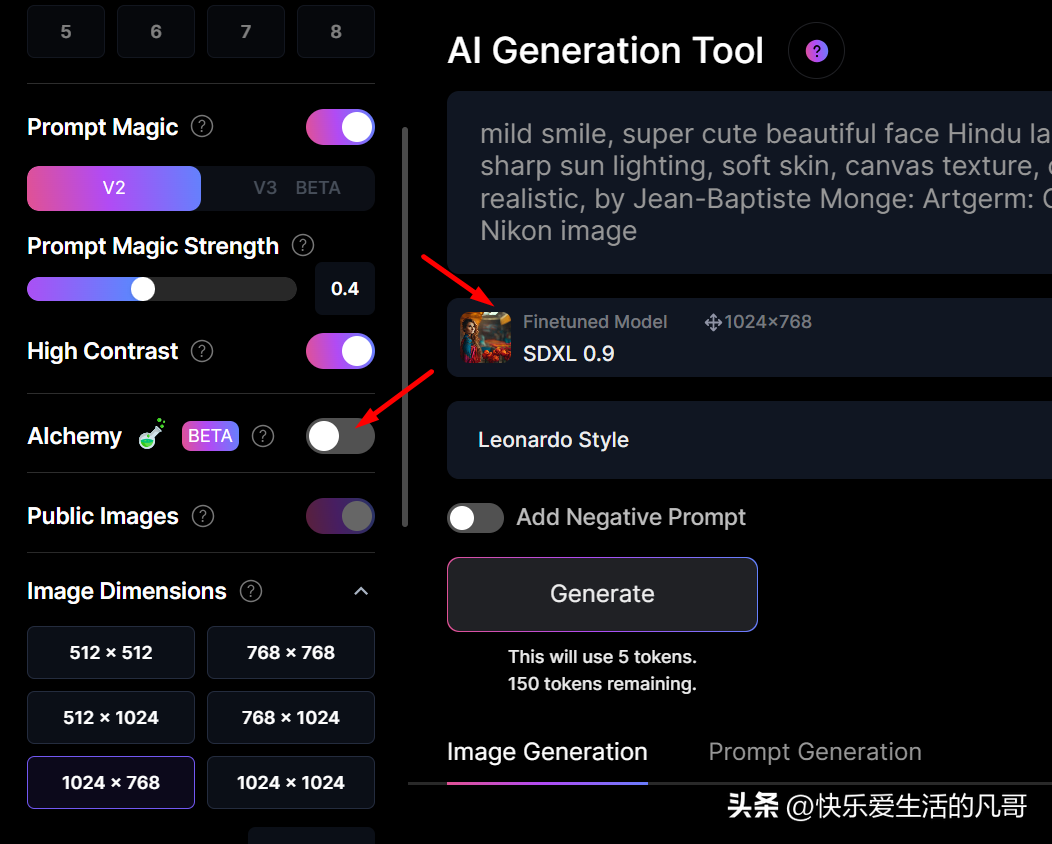Enable the Alchemy toggle

pyautogui.click(x=340, y=436)
